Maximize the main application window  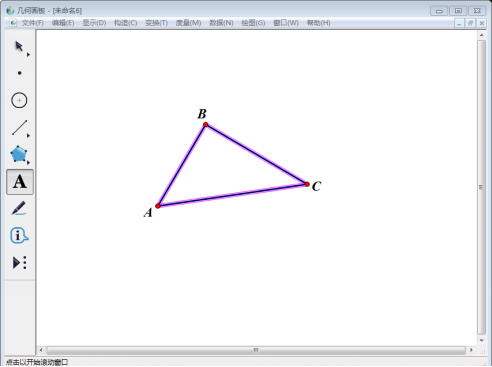coord(458,11)
